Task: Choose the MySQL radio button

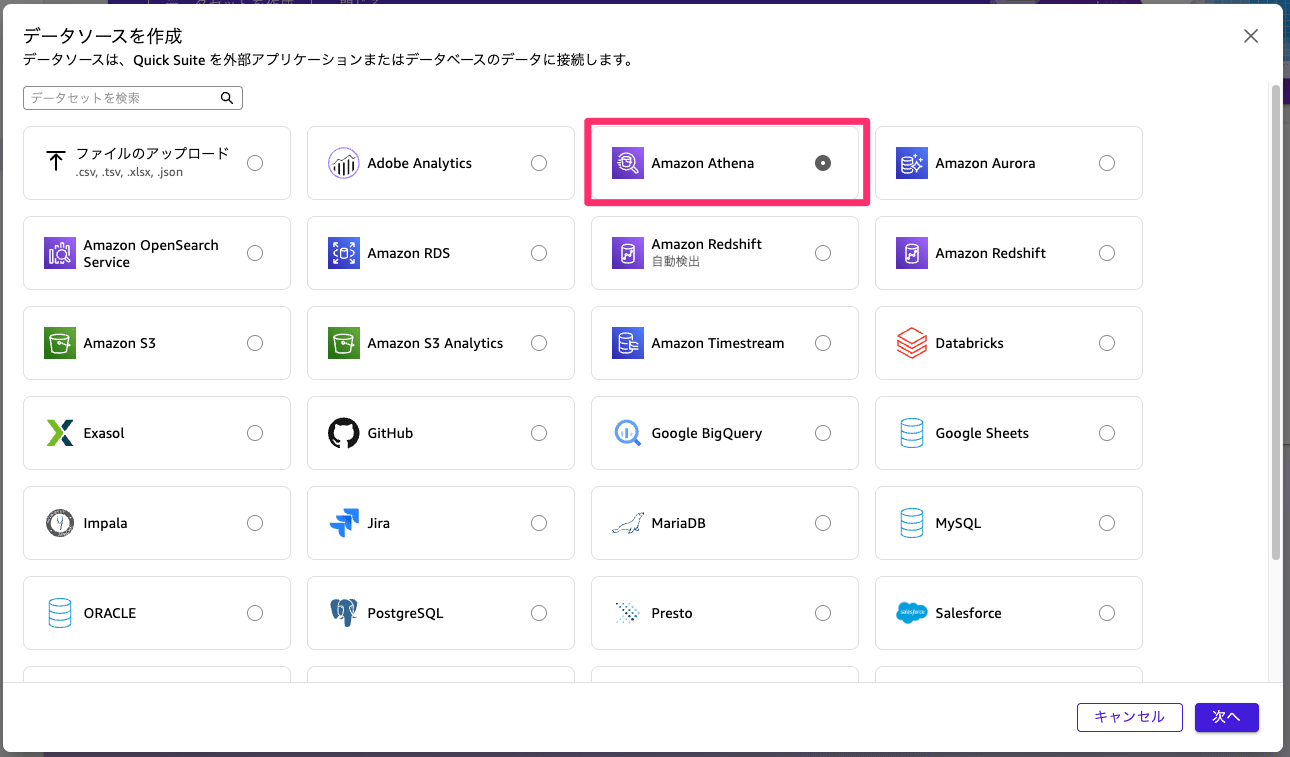Action: 1106,523
